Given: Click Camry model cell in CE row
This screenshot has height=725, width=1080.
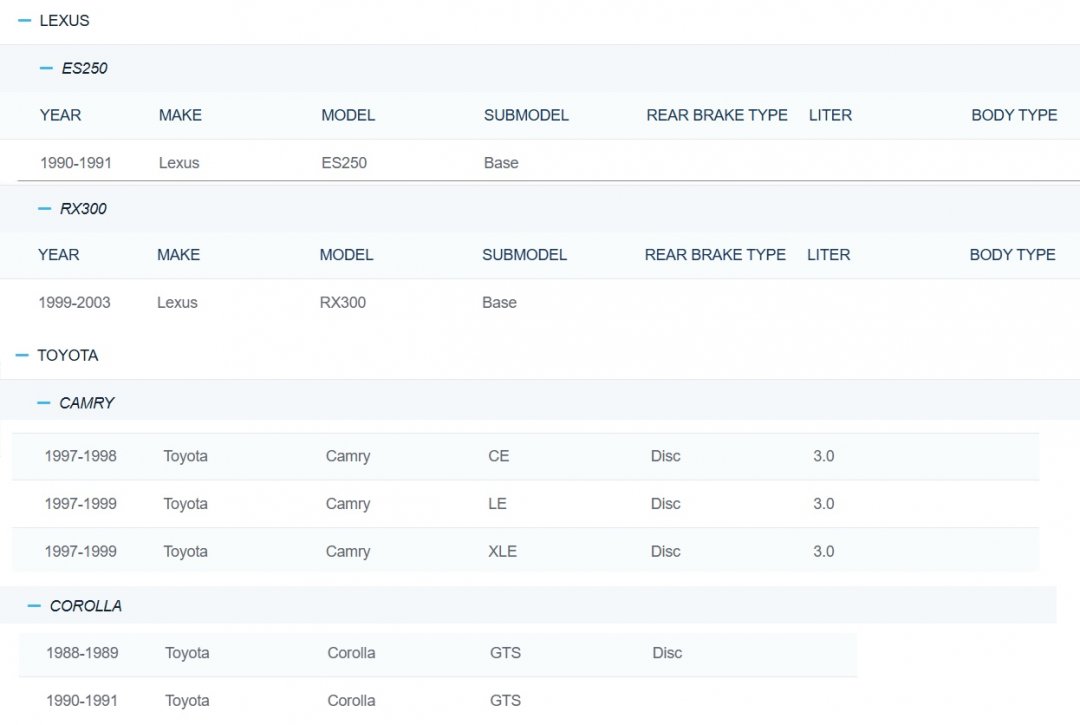Looking at the screenshot, I should tap(348, 456).
